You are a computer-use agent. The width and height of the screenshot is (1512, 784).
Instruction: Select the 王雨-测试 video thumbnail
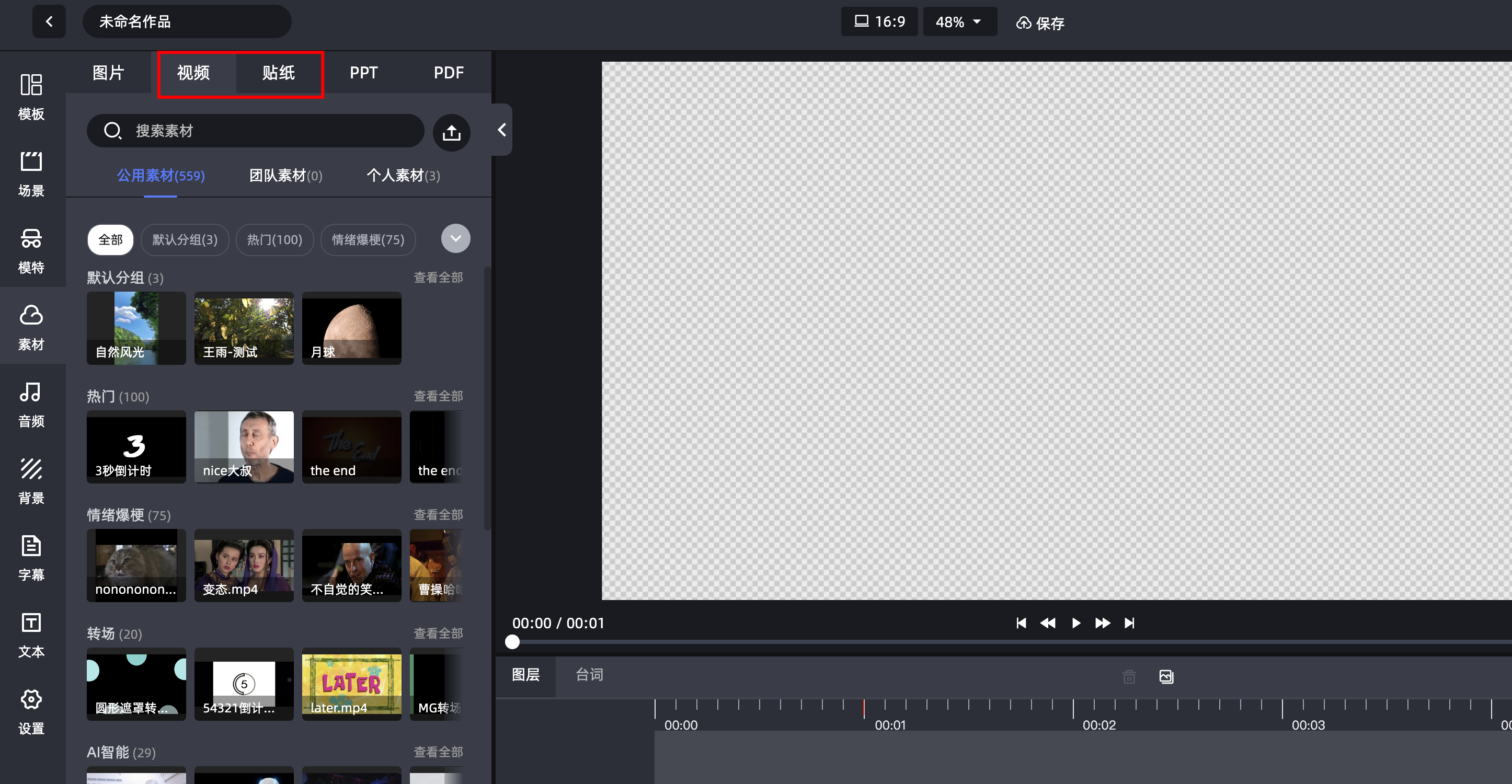pyautogui.click(x=244, y=328)
